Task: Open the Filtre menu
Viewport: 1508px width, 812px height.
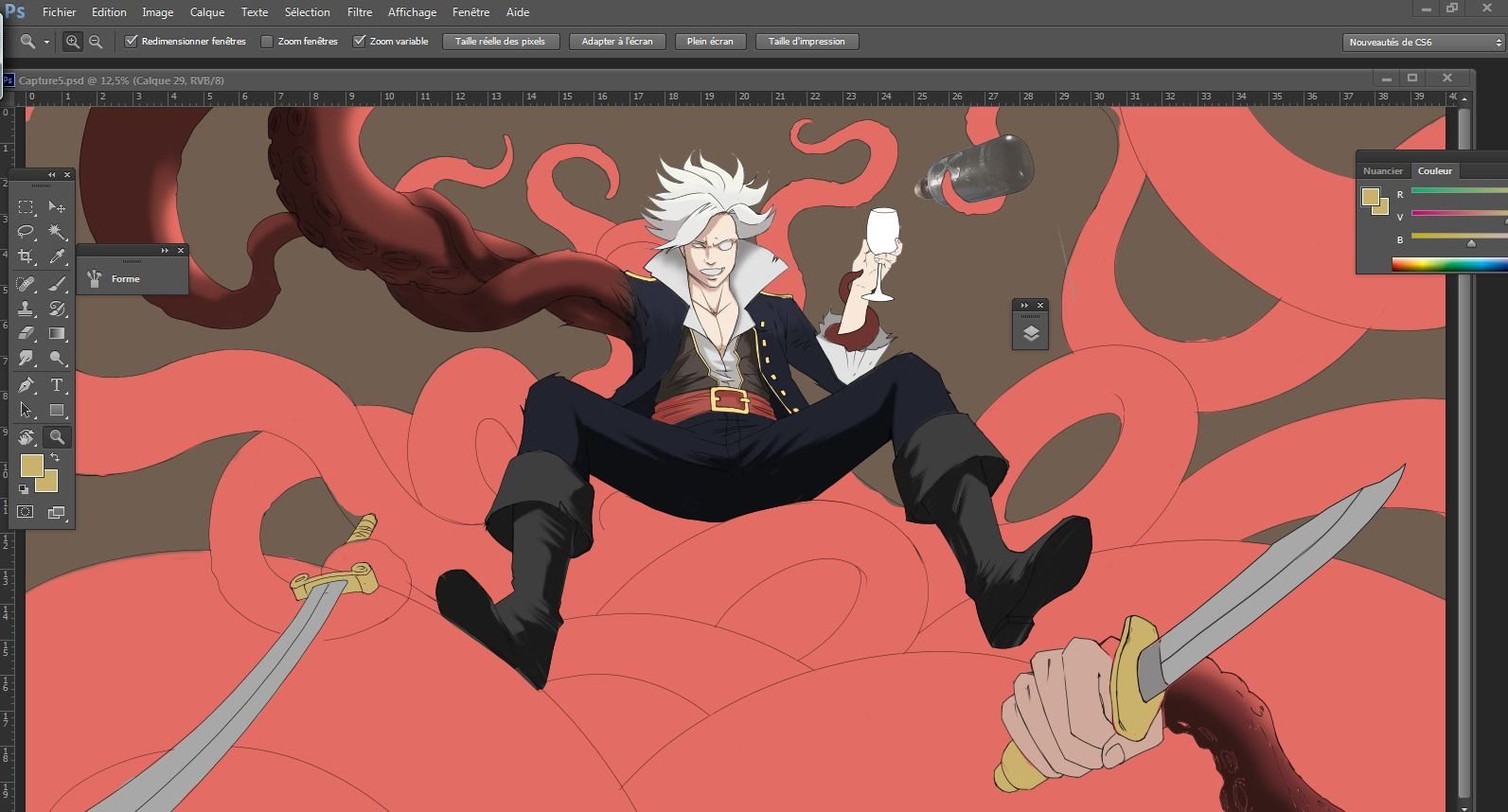Action: [x=359, y=12]
